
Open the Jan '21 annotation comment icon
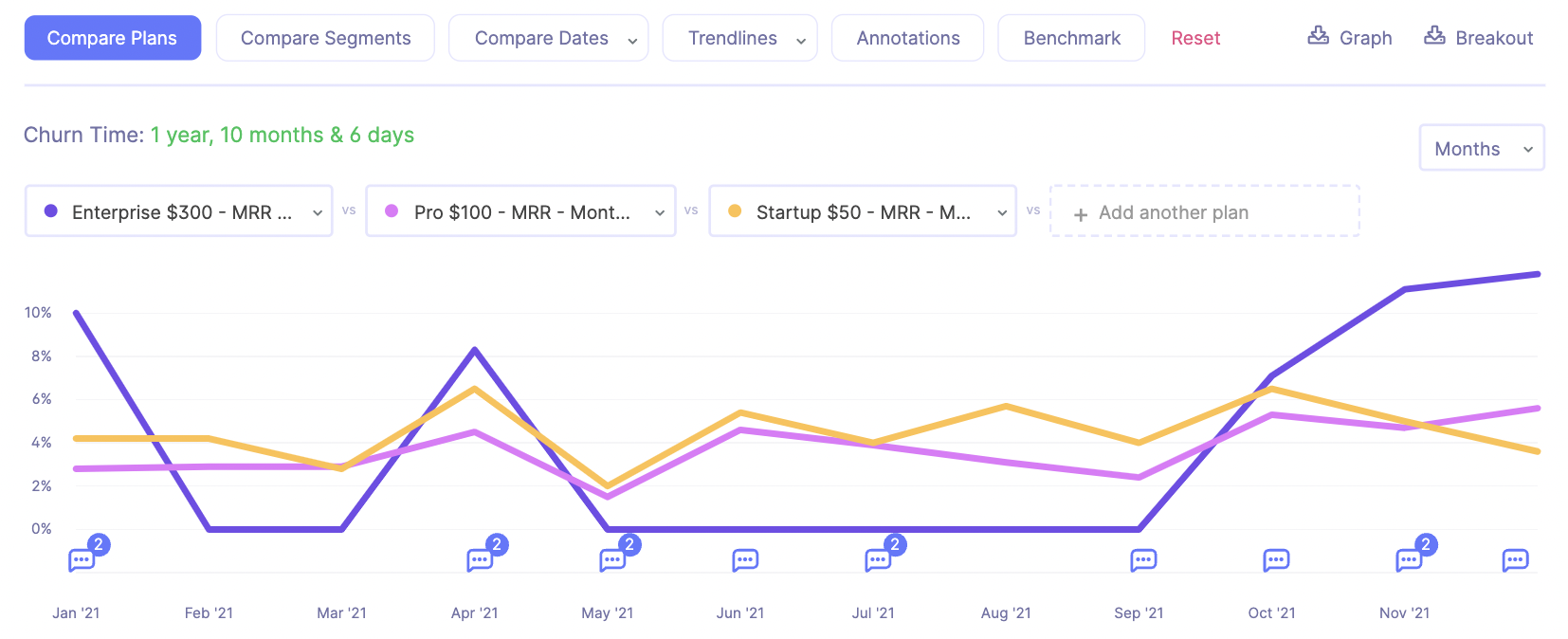click(x=82, y=559)
